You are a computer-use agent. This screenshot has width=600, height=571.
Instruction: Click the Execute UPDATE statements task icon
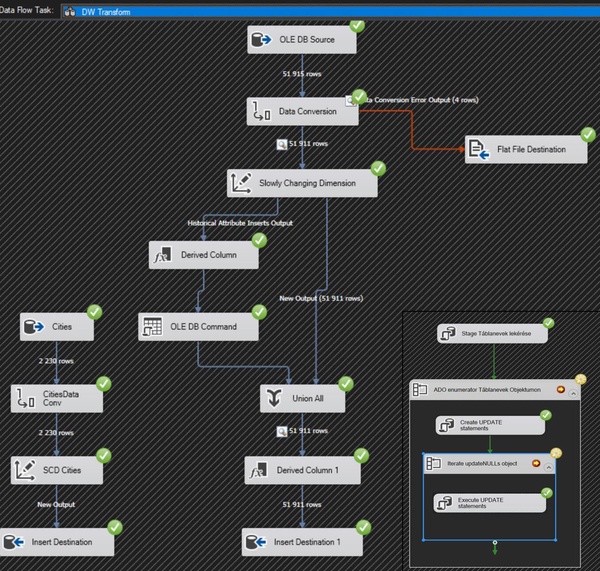[444, 503]
